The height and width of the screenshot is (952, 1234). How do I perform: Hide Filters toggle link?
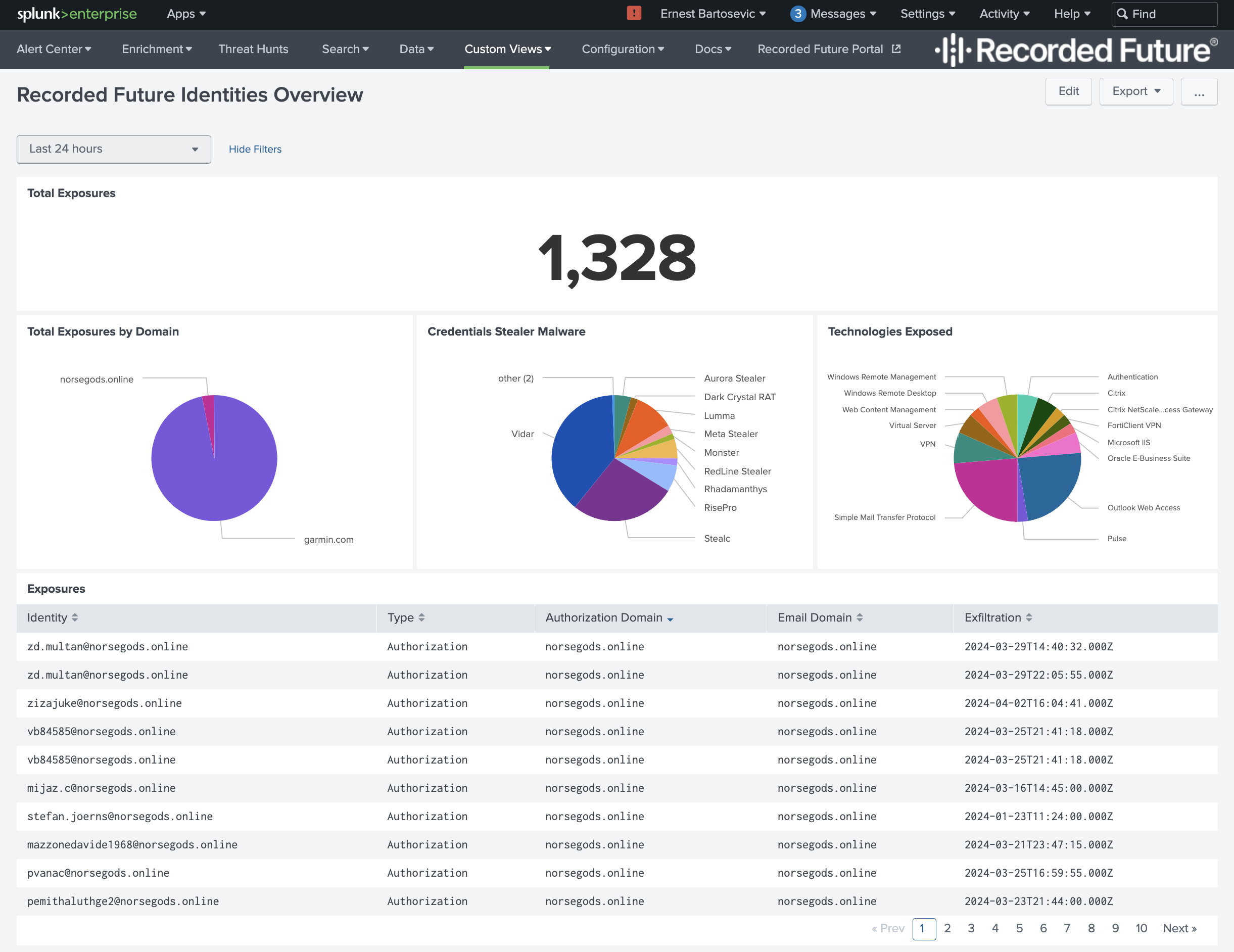(x=255, y=149)
